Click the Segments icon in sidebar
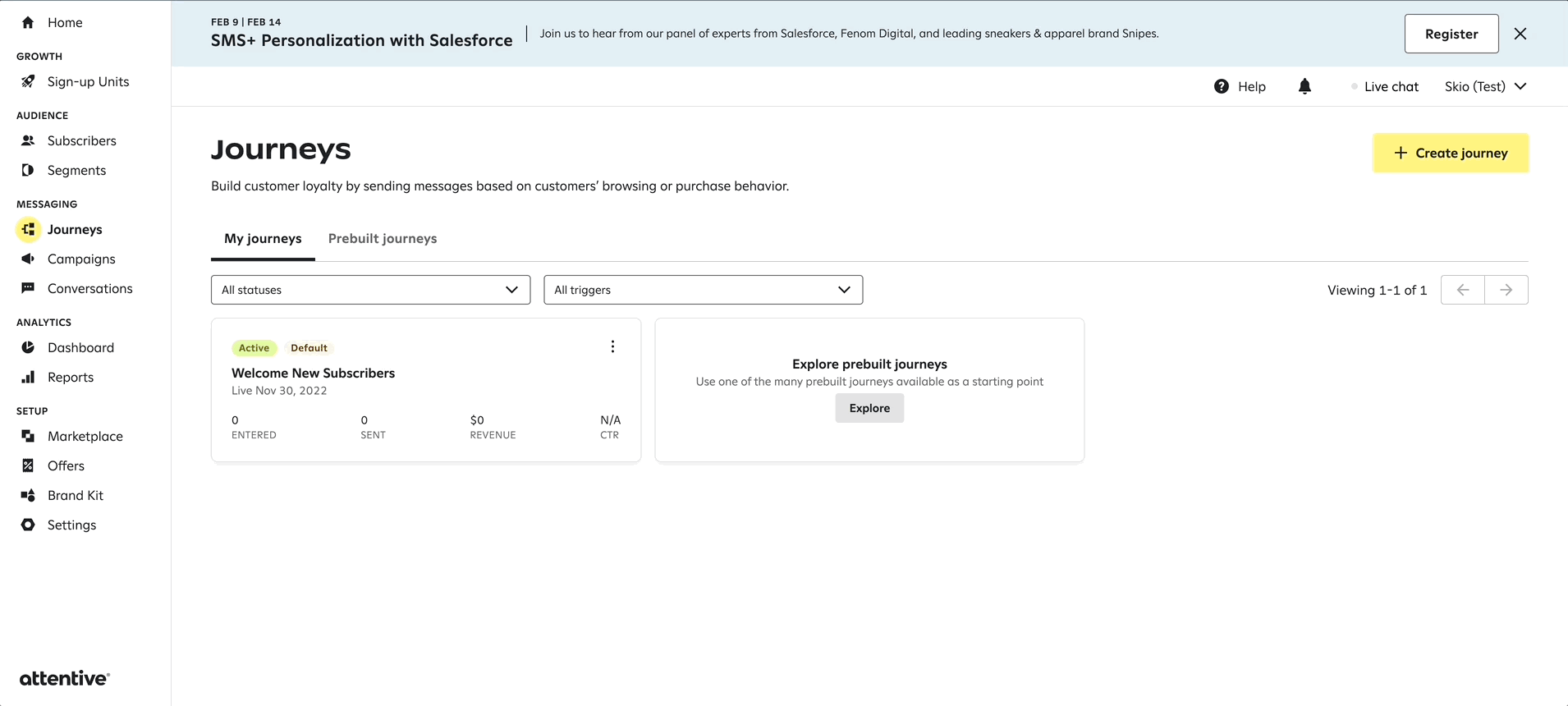Image resolution: width=1568 pixels, height=706 pixels. click(x=28, y=170)
